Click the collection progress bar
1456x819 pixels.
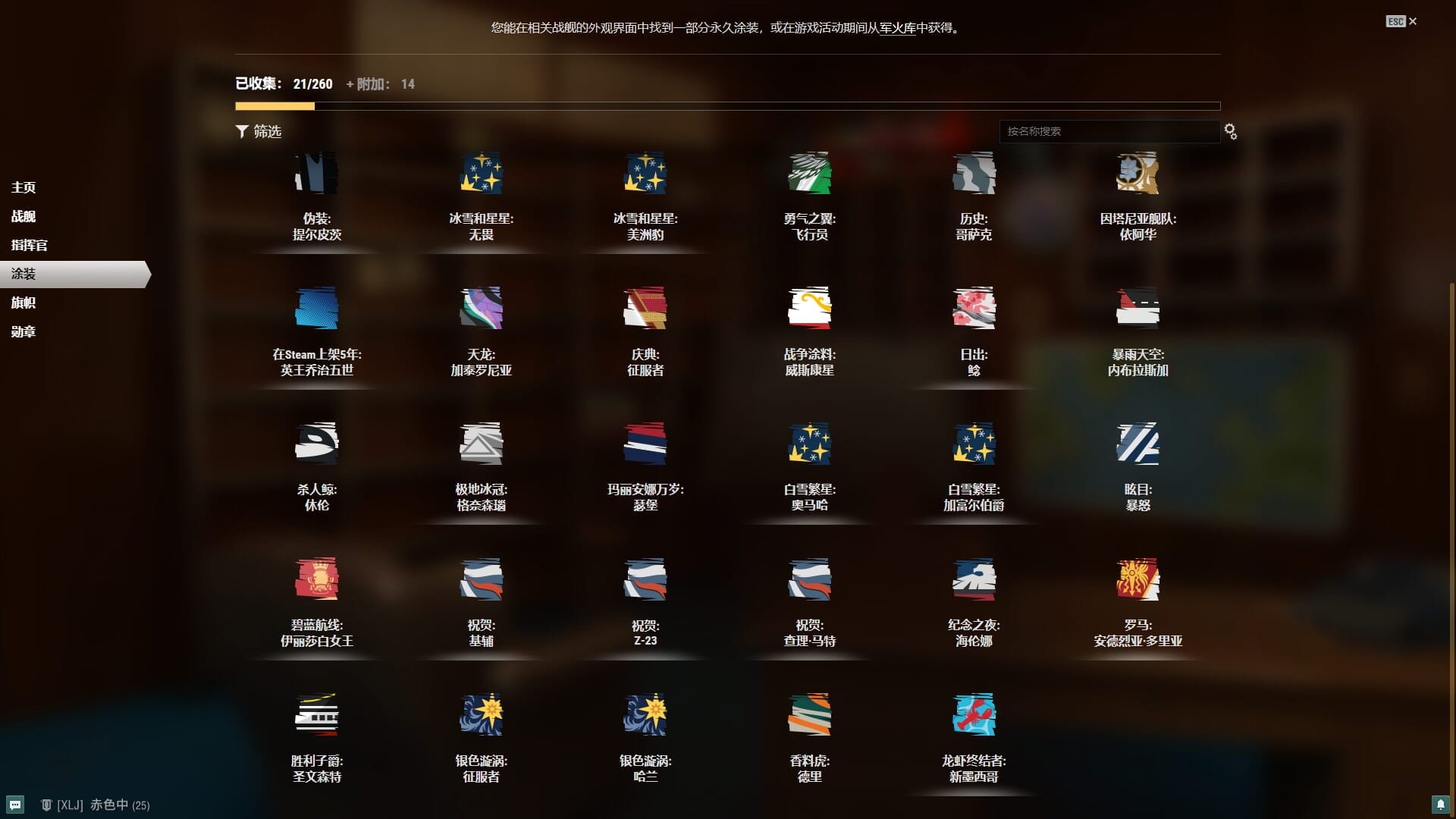pos(727,106)
